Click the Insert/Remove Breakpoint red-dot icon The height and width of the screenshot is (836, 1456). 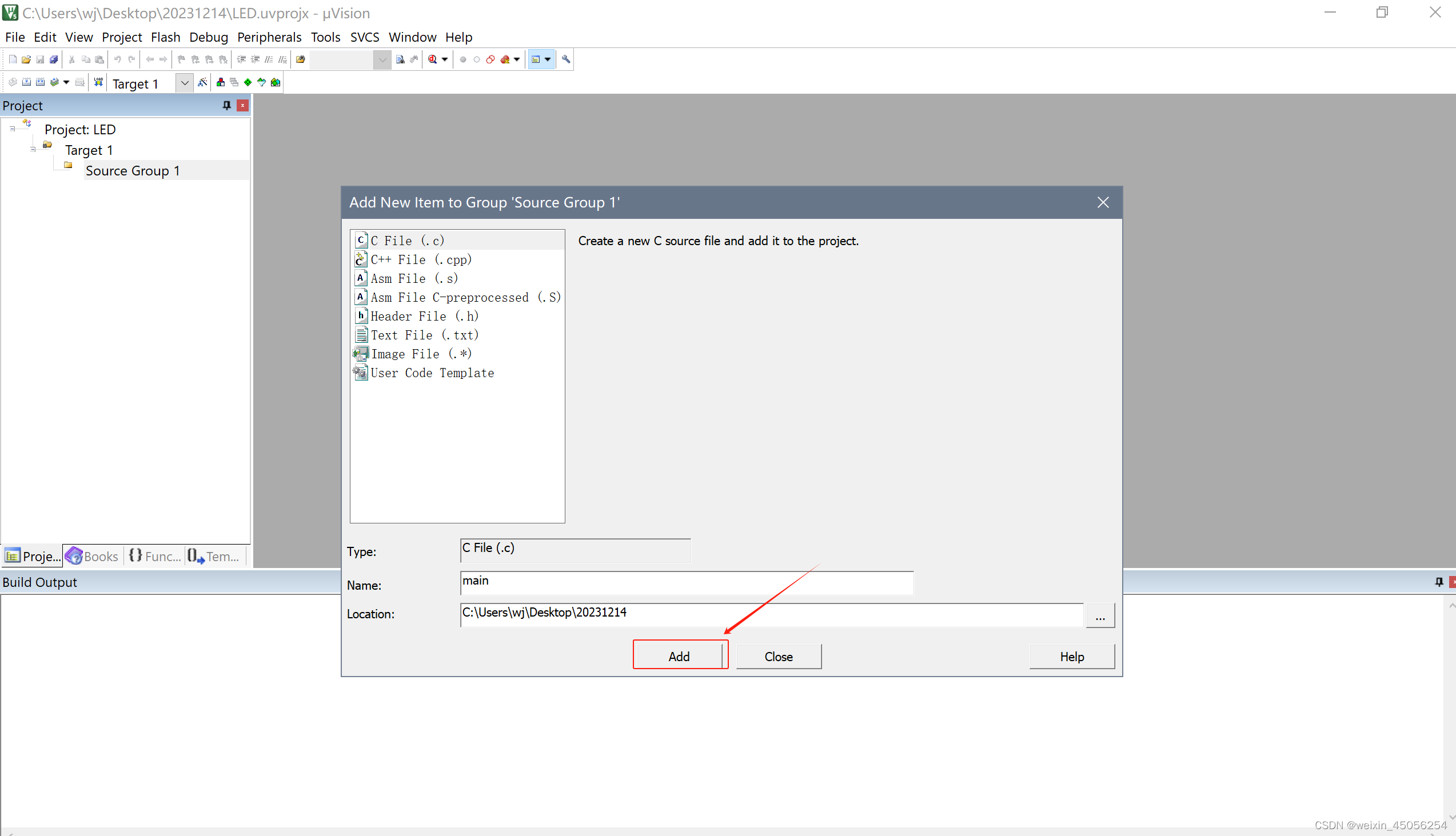(x=464, y=59)
